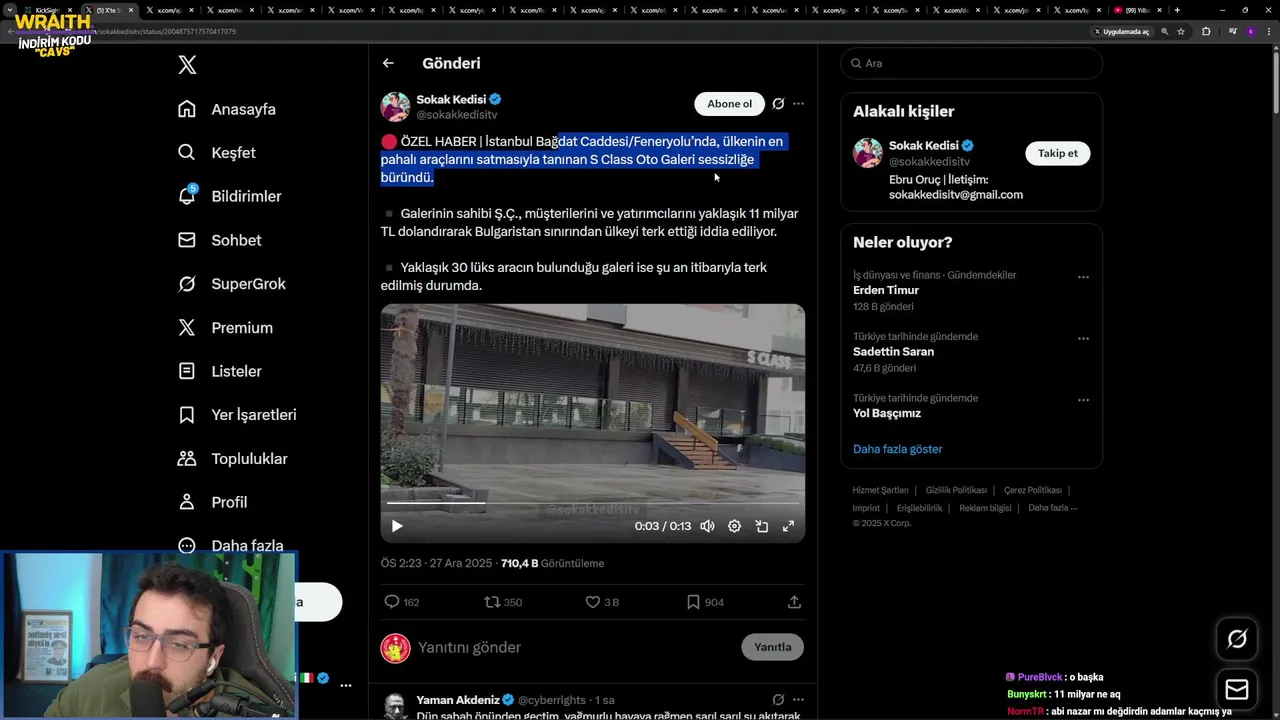Open browser tab search dropdown arrow

click(9, 10)
